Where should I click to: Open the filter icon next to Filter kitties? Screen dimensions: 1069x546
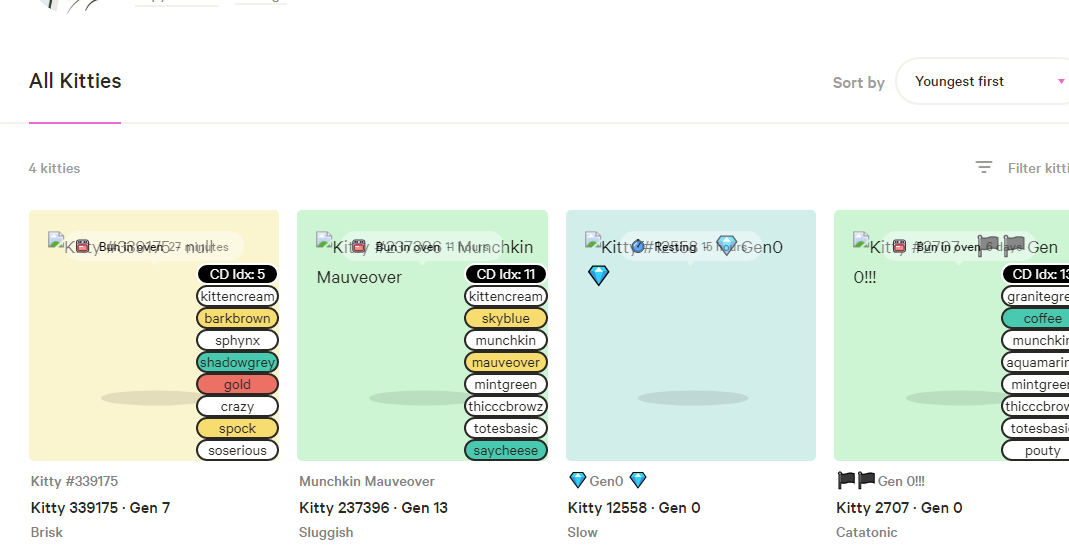[x=984, y=168]
